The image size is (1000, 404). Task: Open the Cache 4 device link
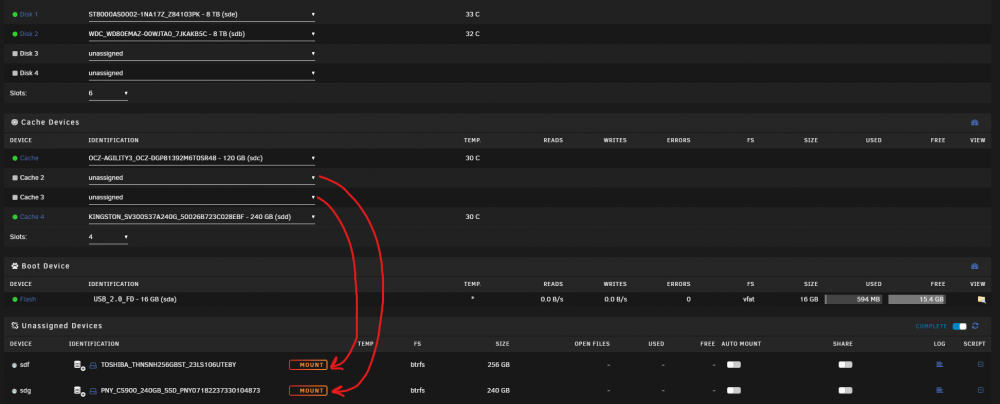32,217
